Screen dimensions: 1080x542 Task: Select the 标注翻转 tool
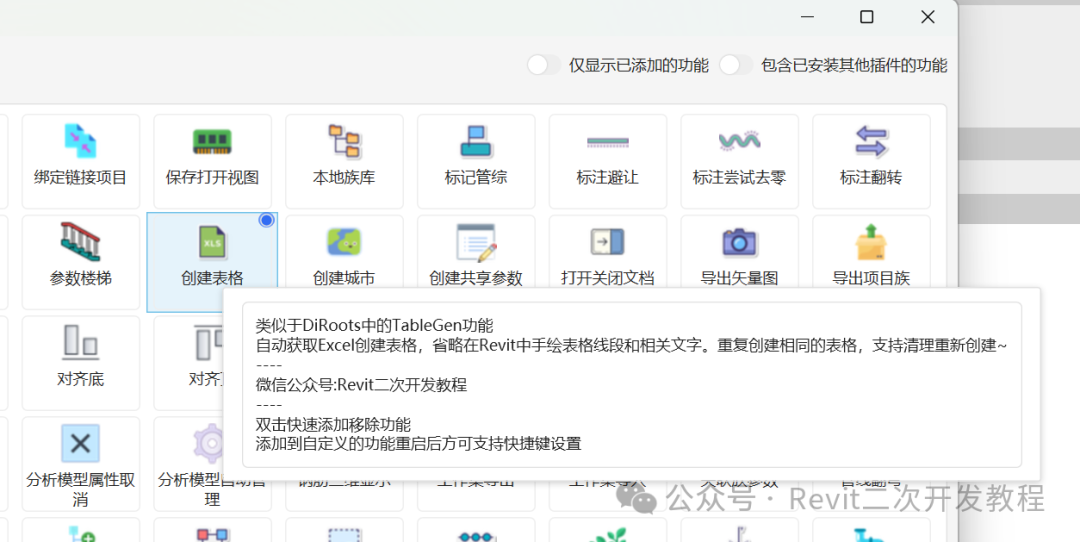pos(871,162)
